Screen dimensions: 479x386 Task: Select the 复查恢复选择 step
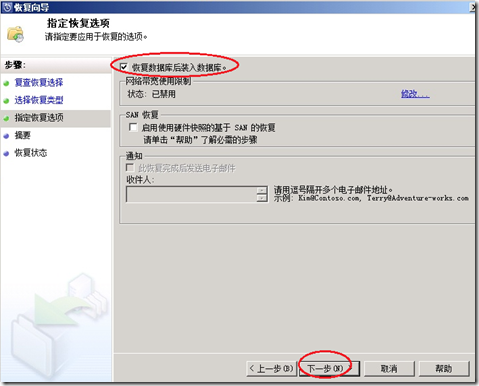pyautogui.click(x=39, y=83)
